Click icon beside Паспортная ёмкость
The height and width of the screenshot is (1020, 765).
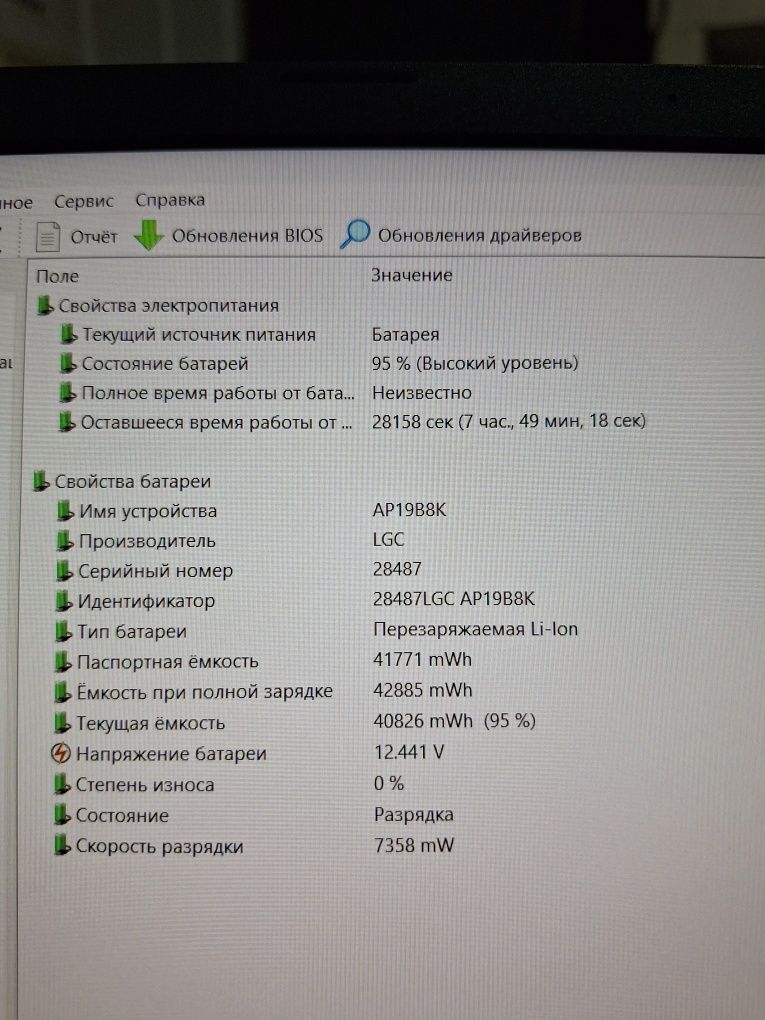click(62, 663)
